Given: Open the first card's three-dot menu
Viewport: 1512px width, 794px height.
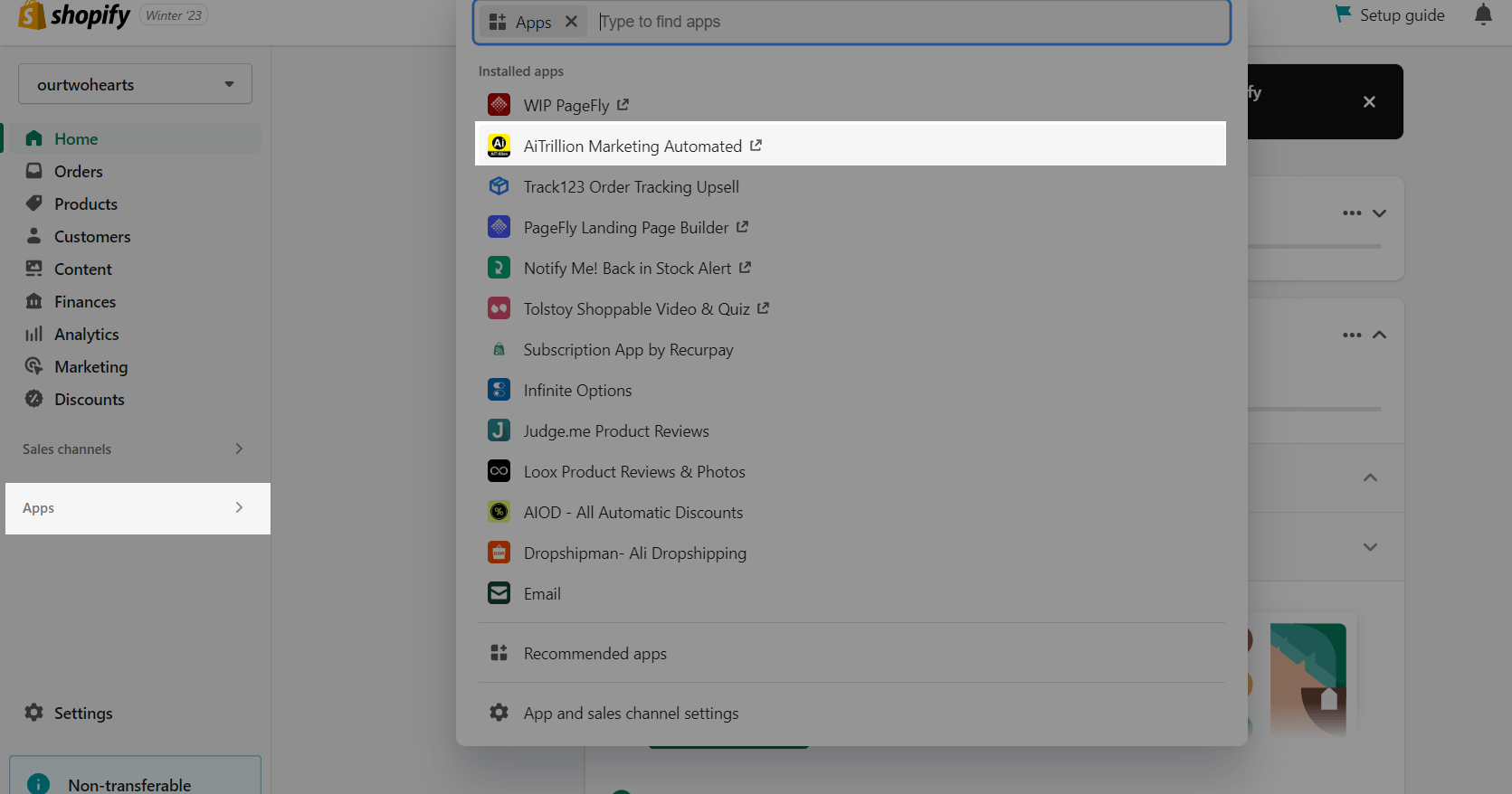Looking at the screenshot, I should coord(1352,213).
